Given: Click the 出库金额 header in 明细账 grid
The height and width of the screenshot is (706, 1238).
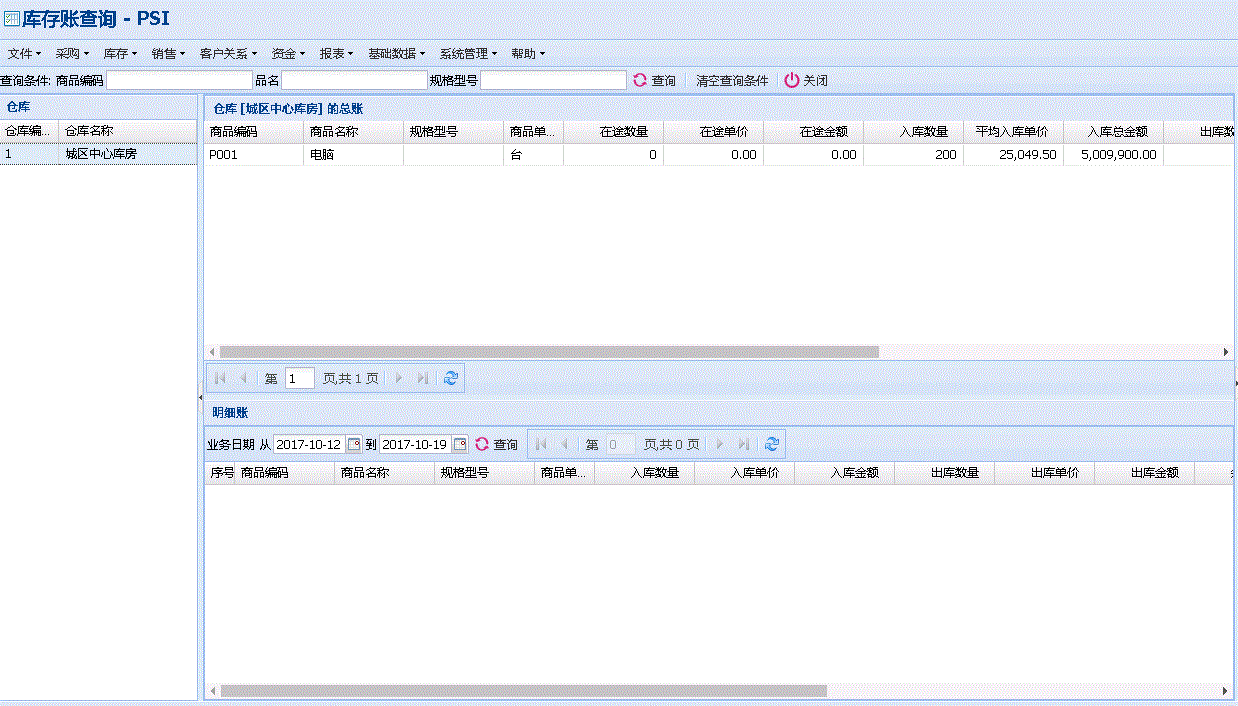Looking at the screenshot, I should pyautogui.click(x=1144, y=473).
